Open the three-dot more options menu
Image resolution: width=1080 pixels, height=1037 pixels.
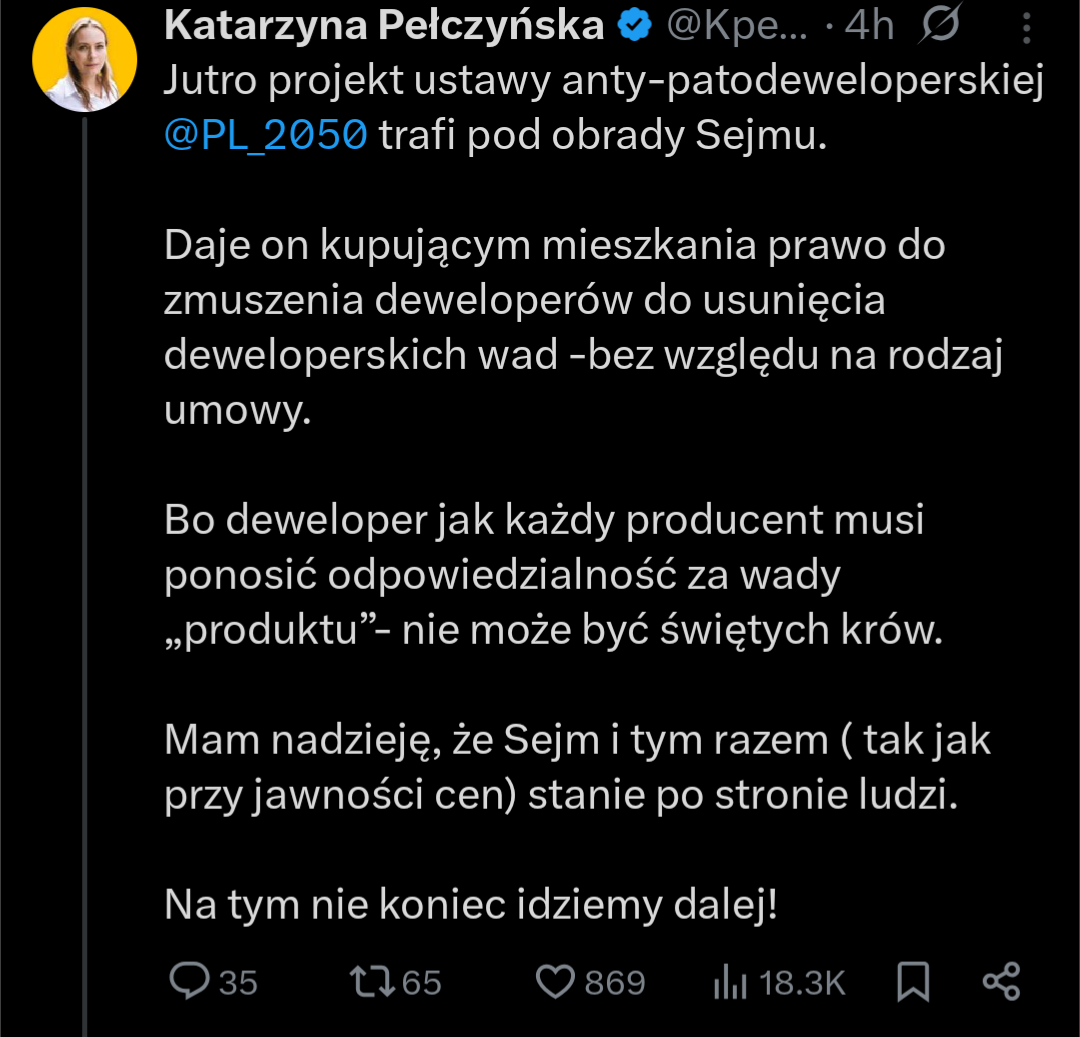tap(1026, 30)
